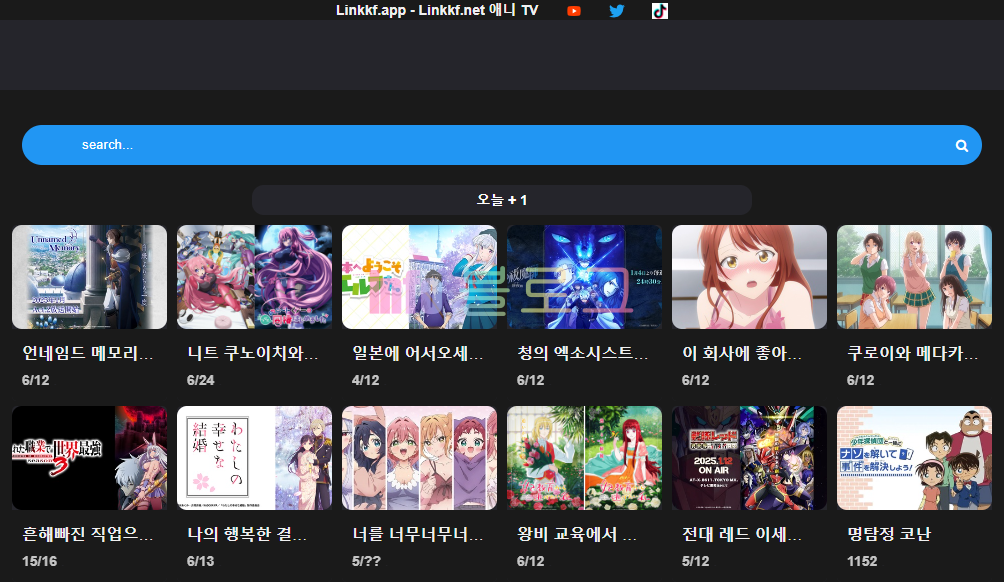Open the Twitter icon in the header
Image resolution: width=1004 pixels, height=582 pixels.
click(x=616, y=11)
